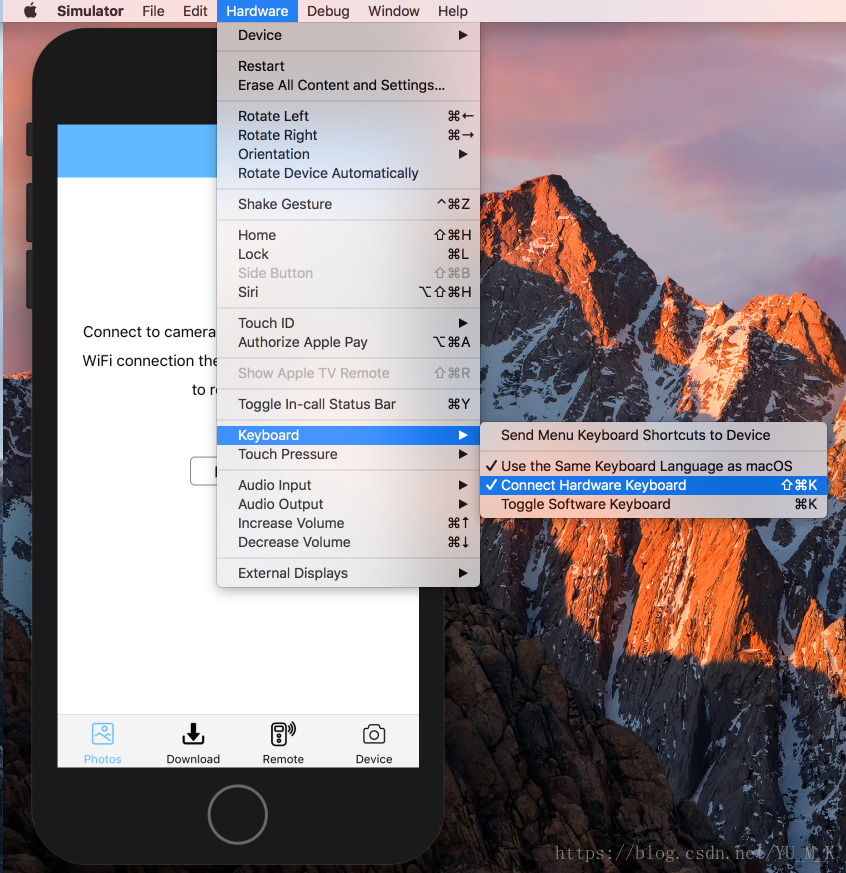The width and height of the screenshot is (846, 873).
Task: Open the Window menu
Action: (394, 11)
